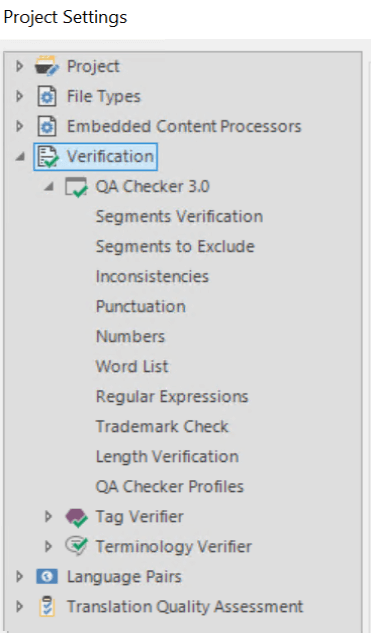Expand Embedded Content Processors node arrow

coord(19,126)
